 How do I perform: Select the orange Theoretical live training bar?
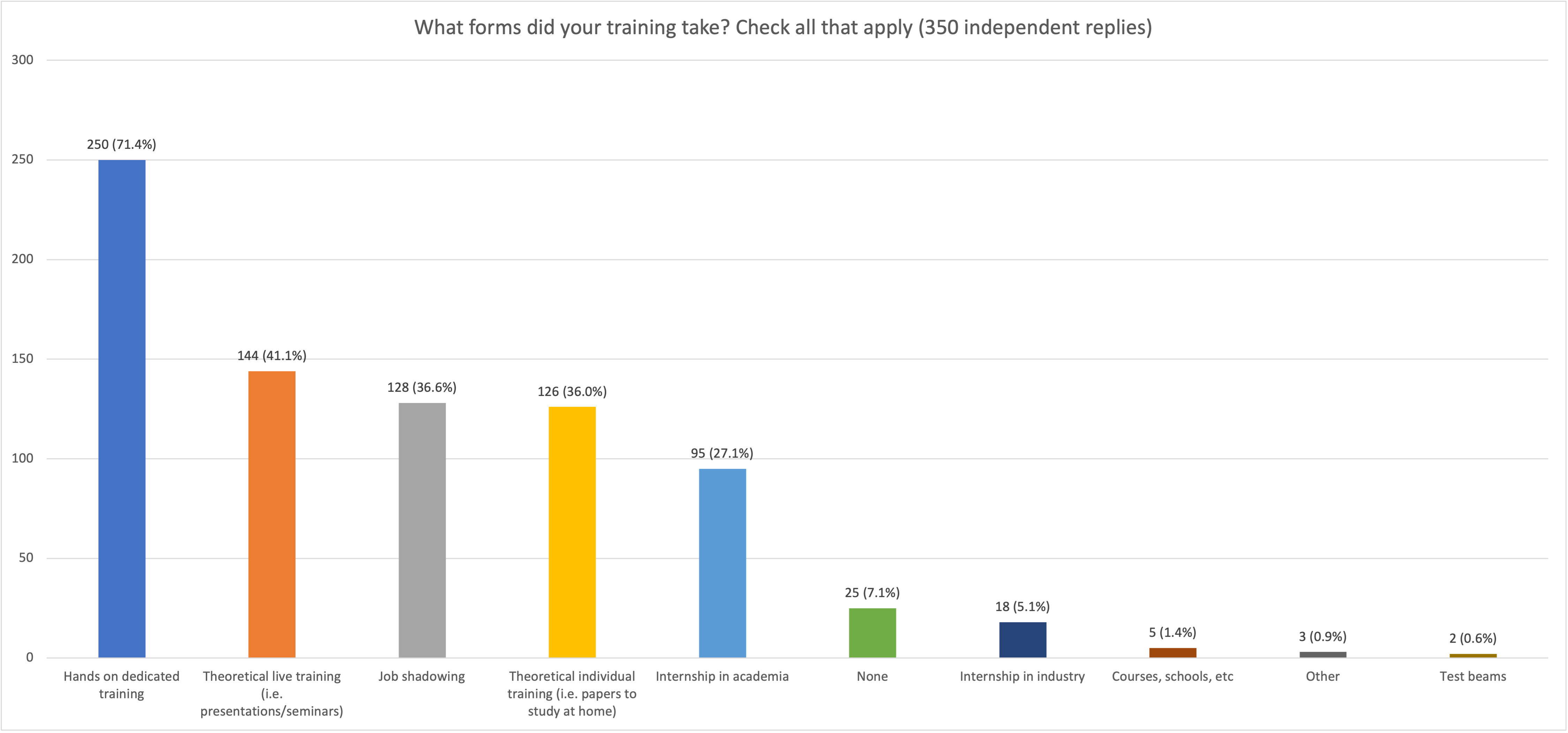tap(271, 514)
